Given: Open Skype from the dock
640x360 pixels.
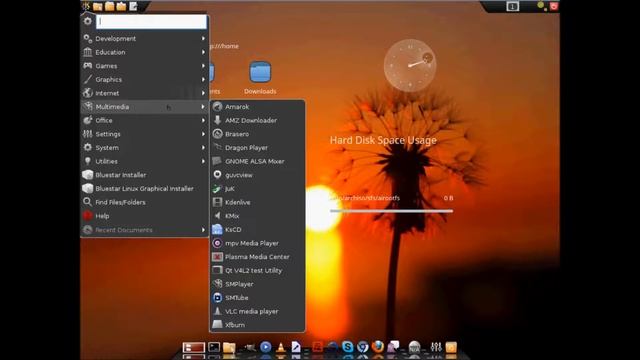Looking at the screenshot, I should [x=347, y=347].
